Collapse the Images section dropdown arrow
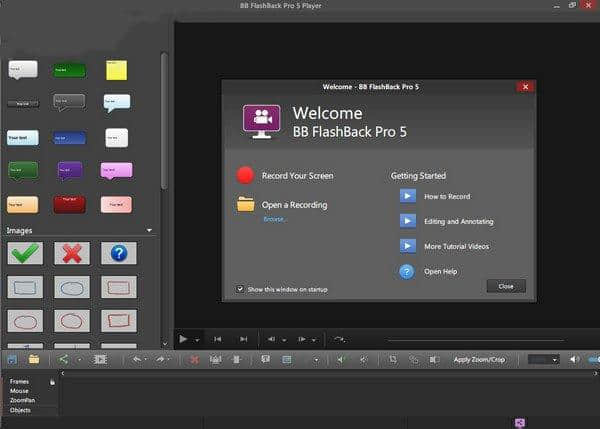This screenshot has width=600, height=429. [149, 230]
